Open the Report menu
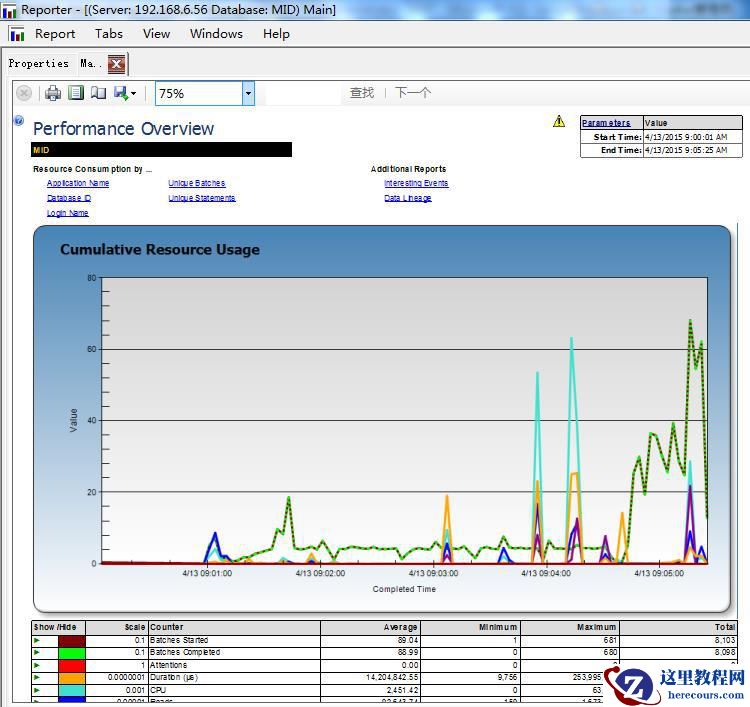750x707 pixels. tap(55, 33)
